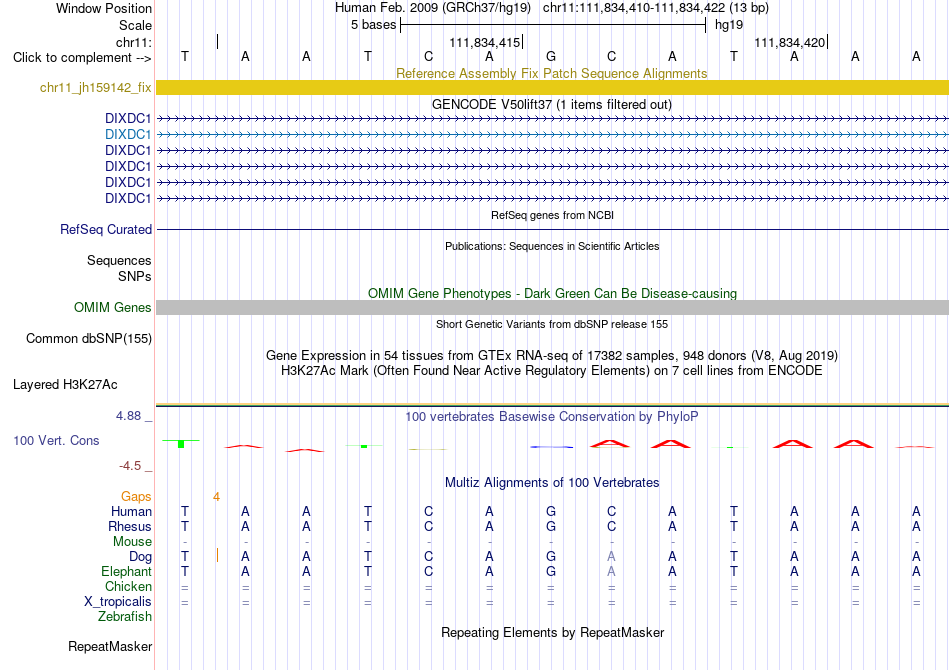950x670 pixels.
Task: Click 'Click to complement -->' label
Action: 82,58
